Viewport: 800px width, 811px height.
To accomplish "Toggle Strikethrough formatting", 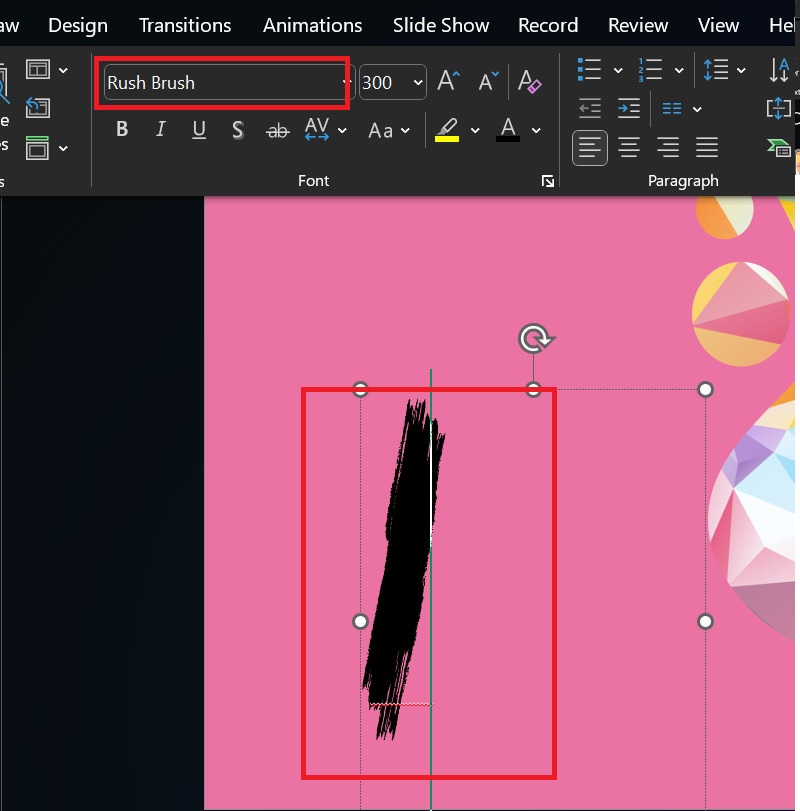I will click(277, 130).
